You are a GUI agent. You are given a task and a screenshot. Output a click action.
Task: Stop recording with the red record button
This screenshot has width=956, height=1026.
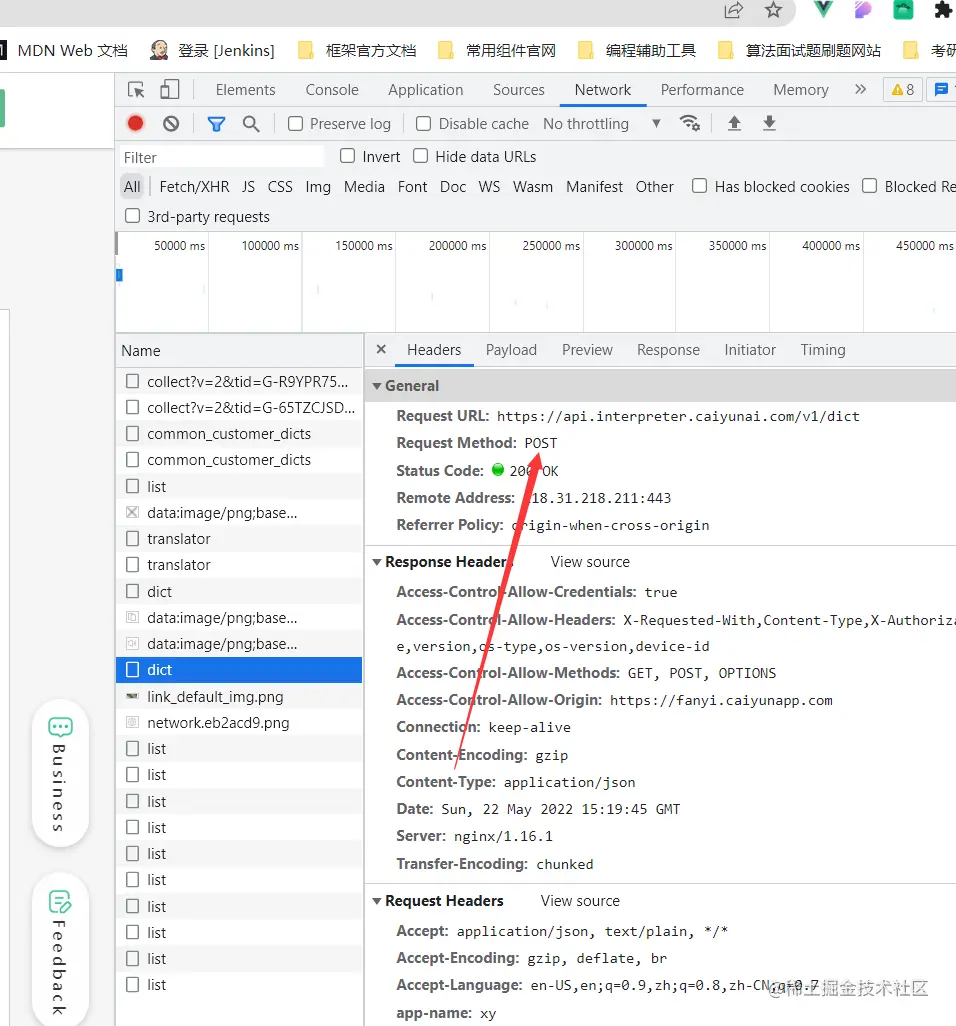pos(135,123)
